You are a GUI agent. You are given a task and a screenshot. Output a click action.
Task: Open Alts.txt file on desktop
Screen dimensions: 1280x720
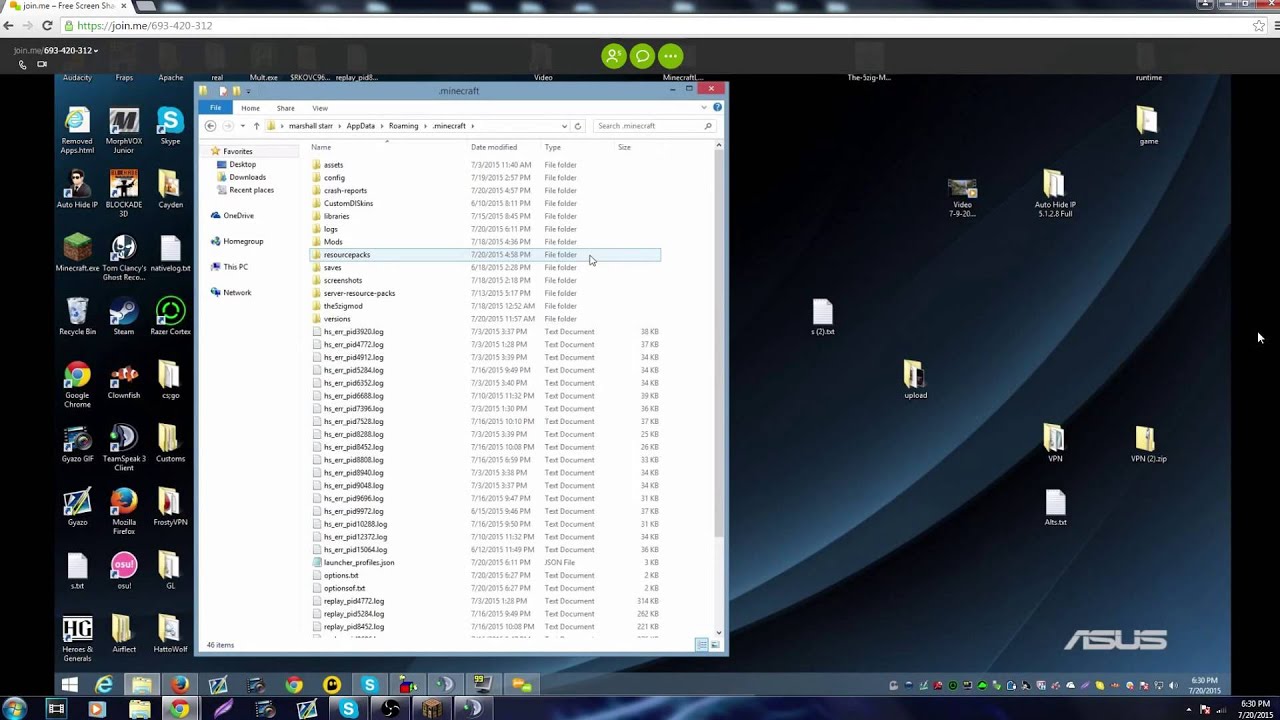pyautogui.click(x=1055, y=507)
